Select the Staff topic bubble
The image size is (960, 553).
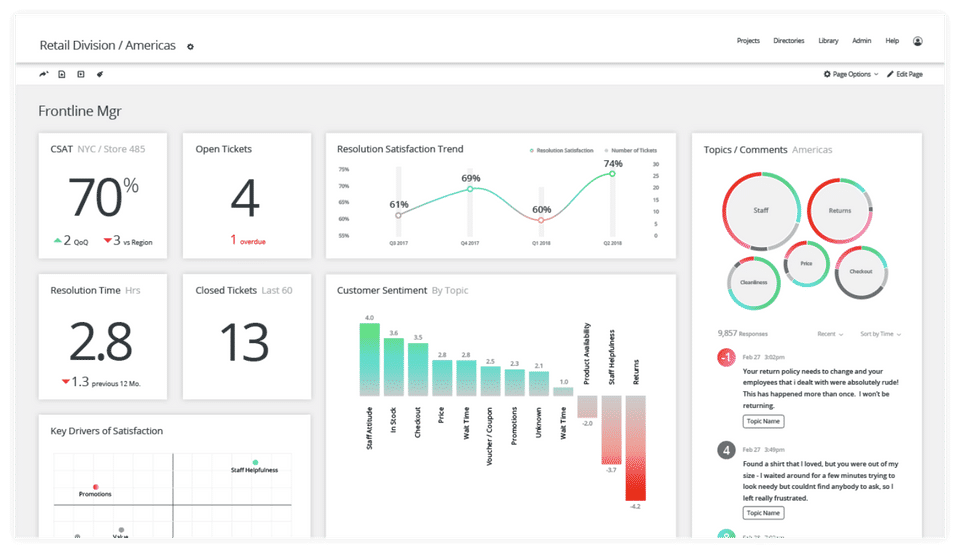[761, 211]
